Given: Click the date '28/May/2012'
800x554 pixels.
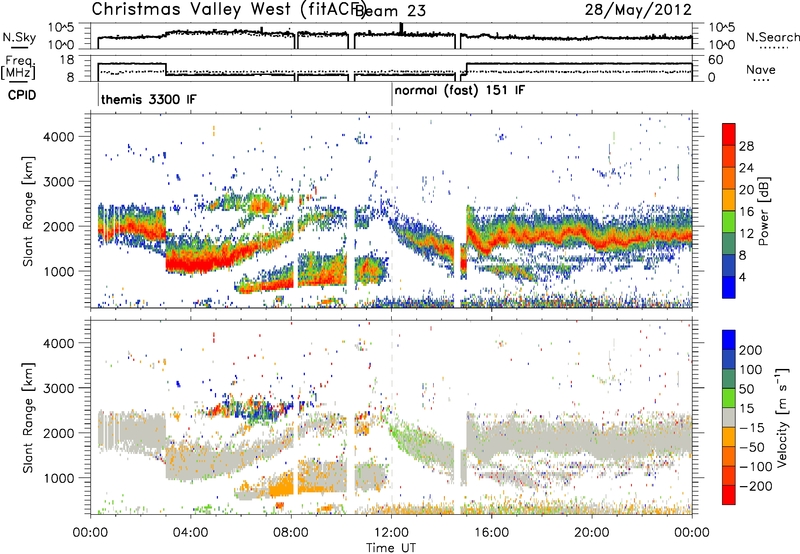Looking at the screenshot, I should click(x=638, y=9).
